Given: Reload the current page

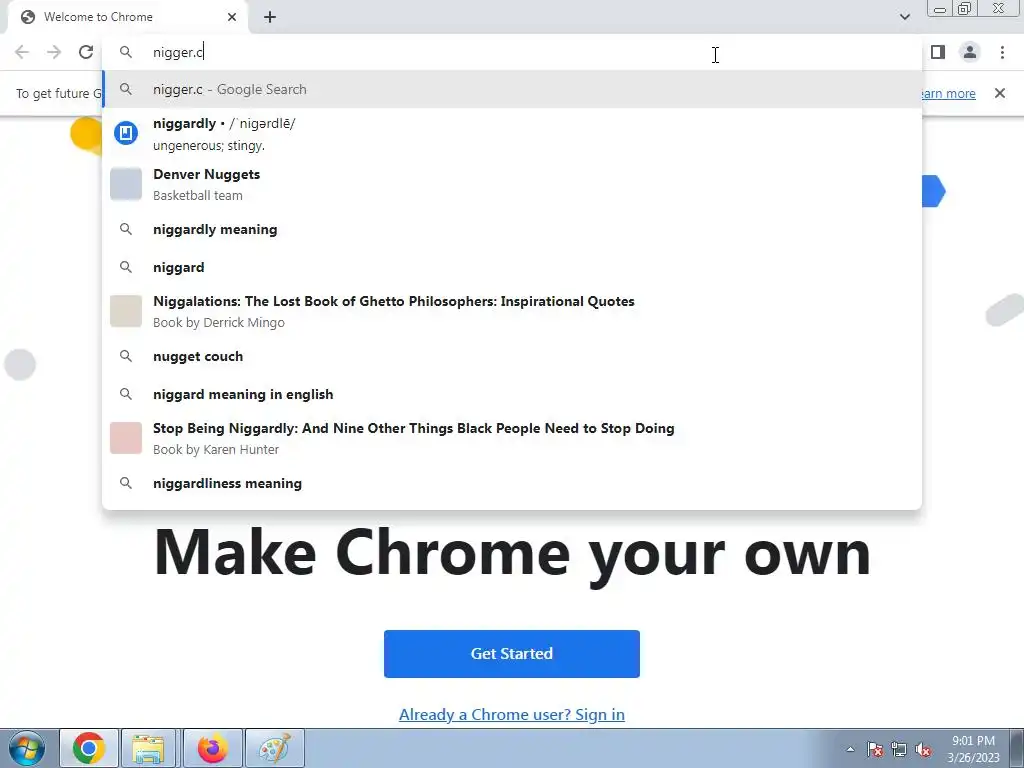Looking at the screenshot, I should (x=86, y=52).
